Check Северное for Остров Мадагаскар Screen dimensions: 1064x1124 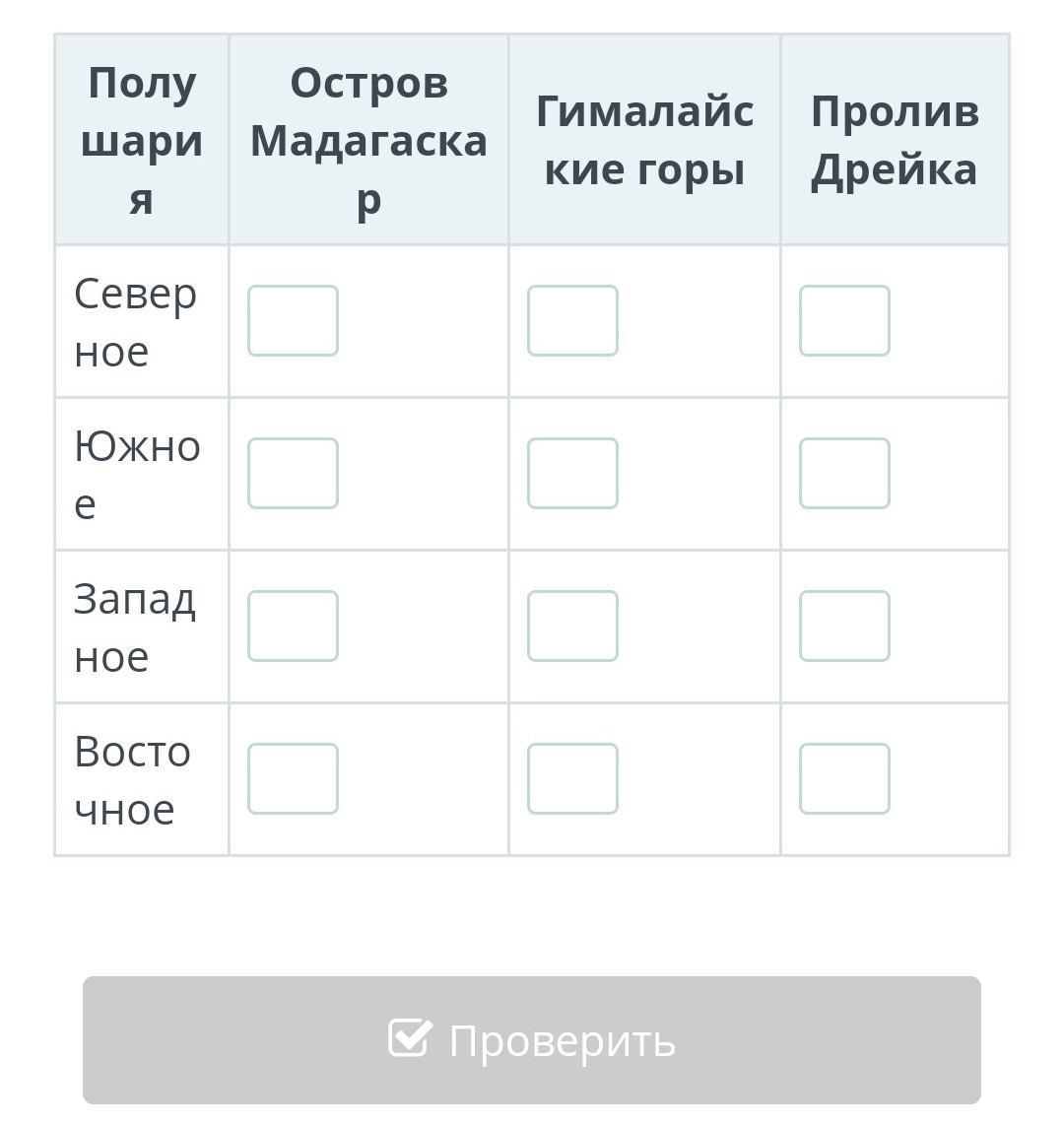click(293, 320)
